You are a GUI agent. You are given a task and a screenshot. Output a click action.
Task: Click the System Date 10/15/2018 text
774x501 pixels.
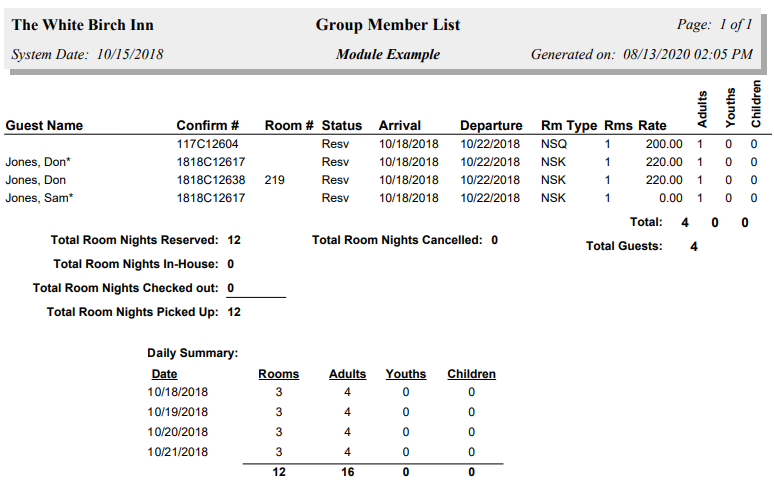tap(86, 55)
